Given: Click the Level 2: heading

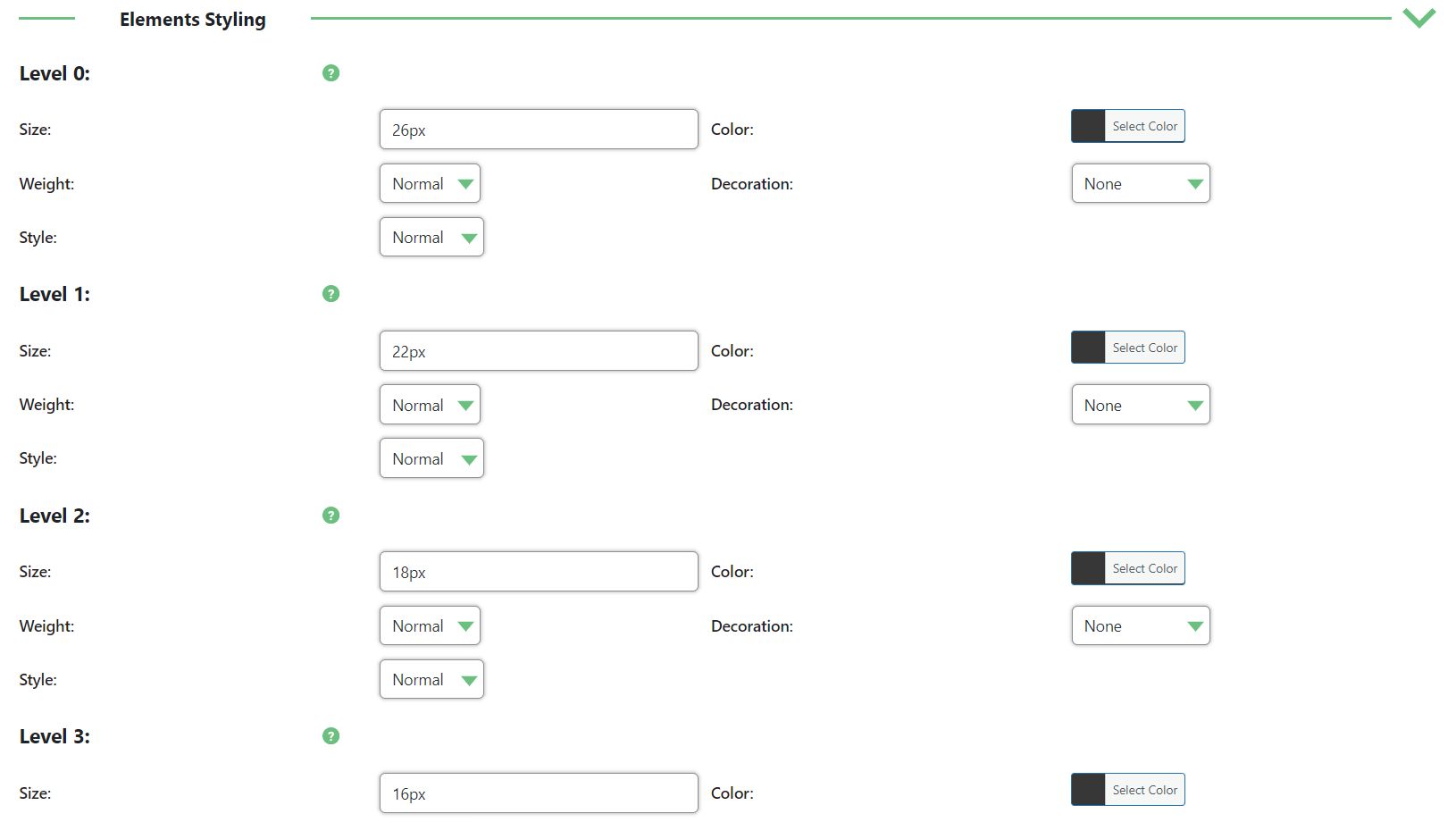Looking at the screenshot, I should coord(54,516).
